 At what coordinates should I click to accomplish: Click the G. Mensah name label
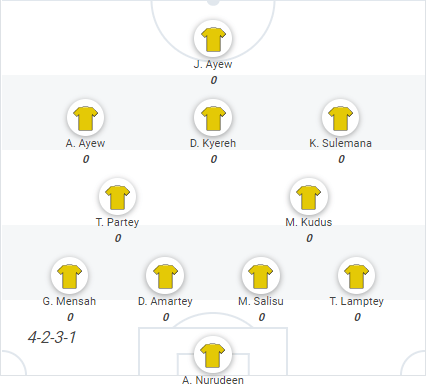click(69, 301)
